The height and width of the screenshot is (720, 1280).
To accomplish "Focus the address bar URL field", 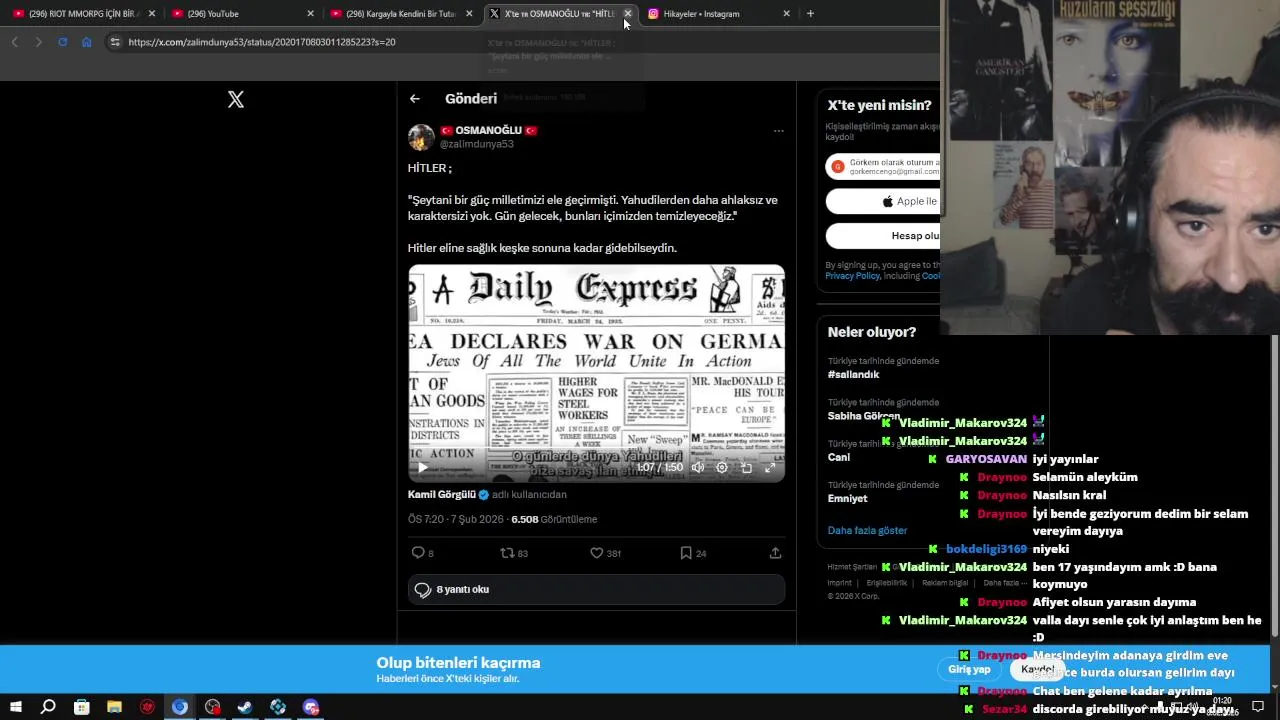I will [x=520, y=42].
